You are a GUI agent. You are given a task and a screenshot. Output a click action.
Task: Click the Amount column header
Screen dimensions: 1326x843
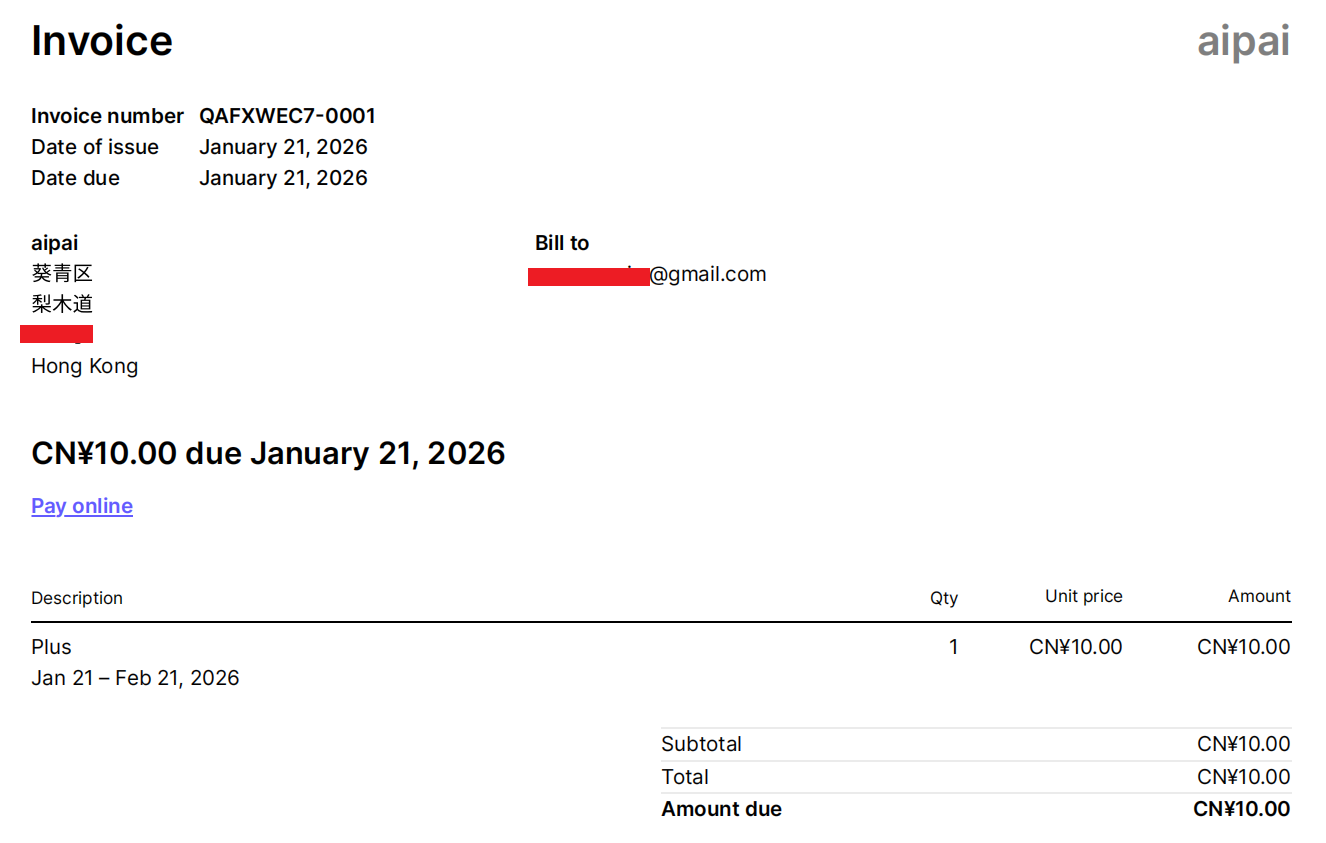[1259, 596]
